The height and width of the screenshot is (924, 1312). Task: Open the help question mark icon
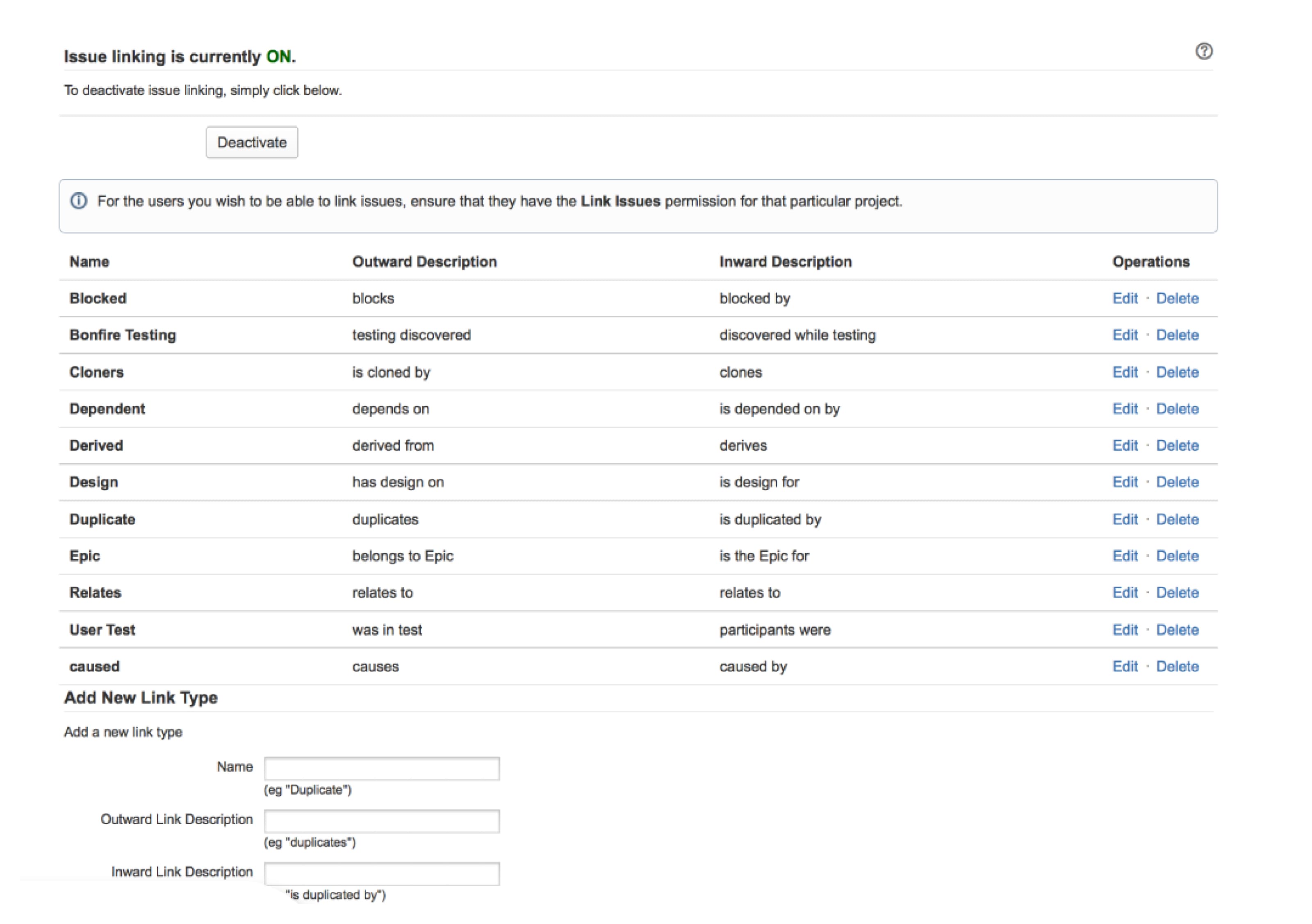[1203, 51]
